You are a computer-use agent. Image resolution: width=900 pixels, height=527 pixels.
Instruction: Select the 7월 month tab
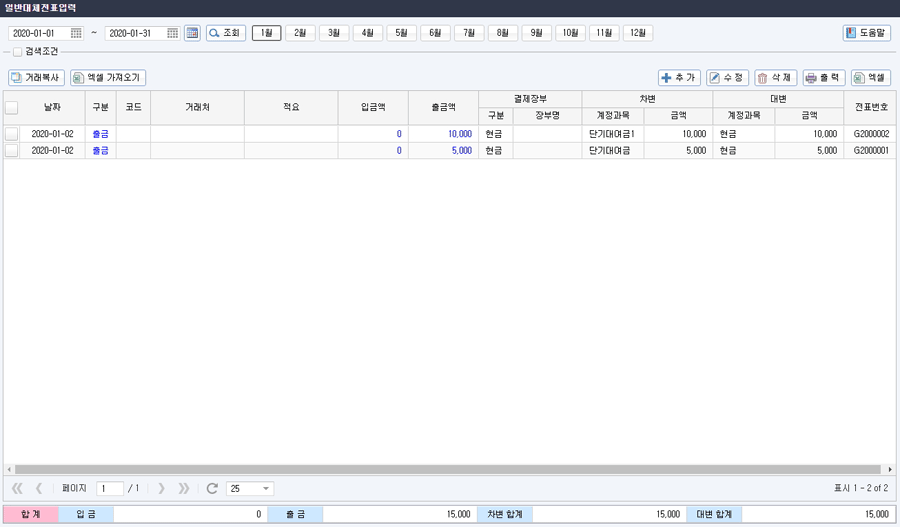point(469,33)
